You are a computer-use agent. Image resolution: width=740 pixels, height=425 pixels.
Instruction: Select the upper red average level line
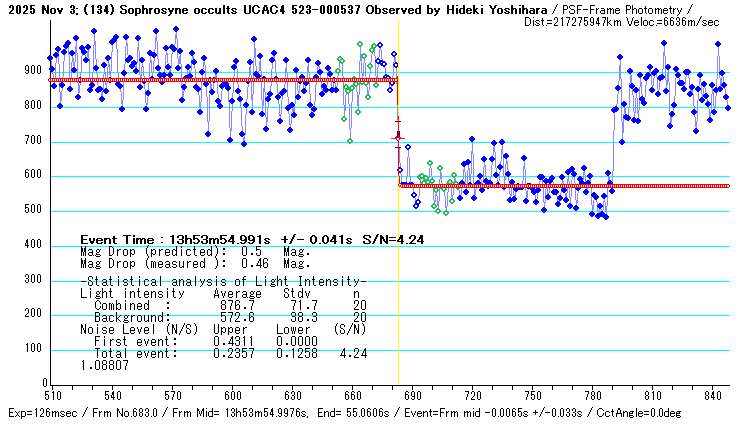tap(220, 80)
